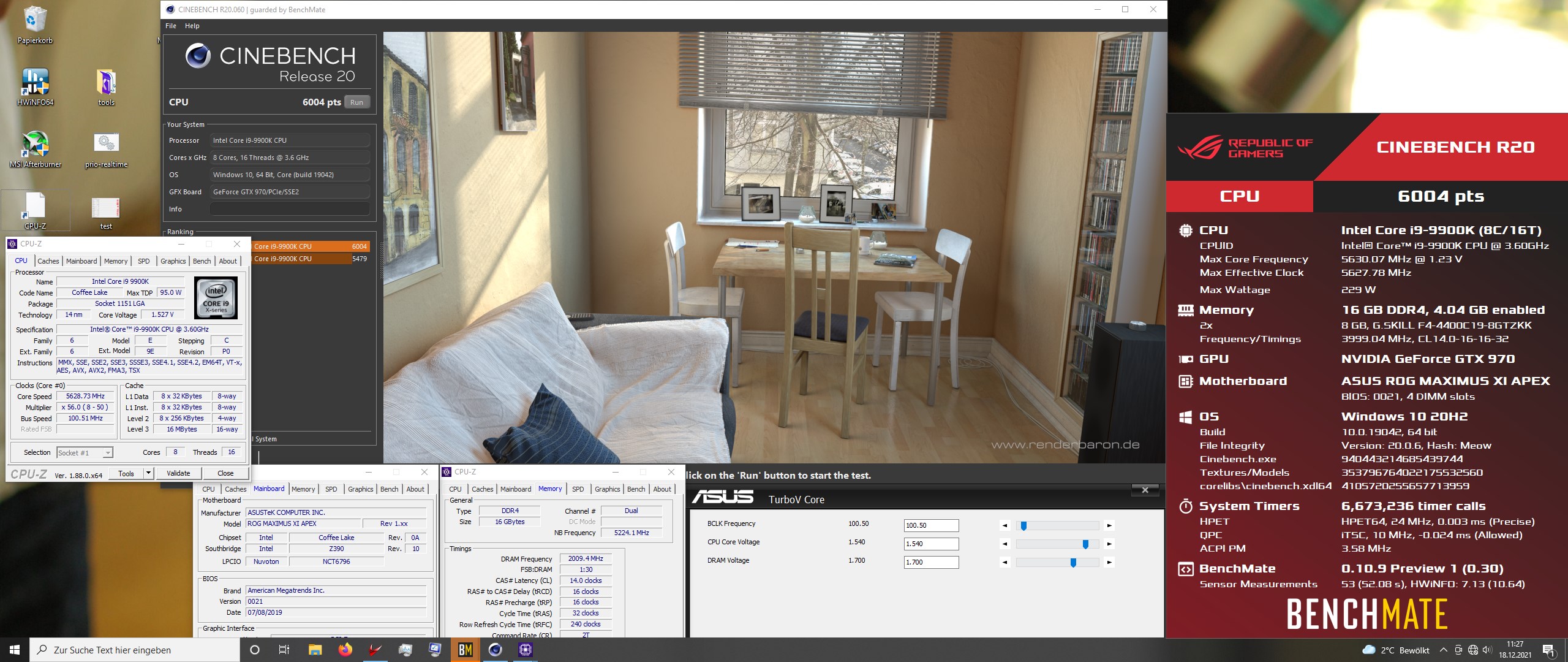Adjust the CPU Core Voltage slider handle

[1085, 544]
